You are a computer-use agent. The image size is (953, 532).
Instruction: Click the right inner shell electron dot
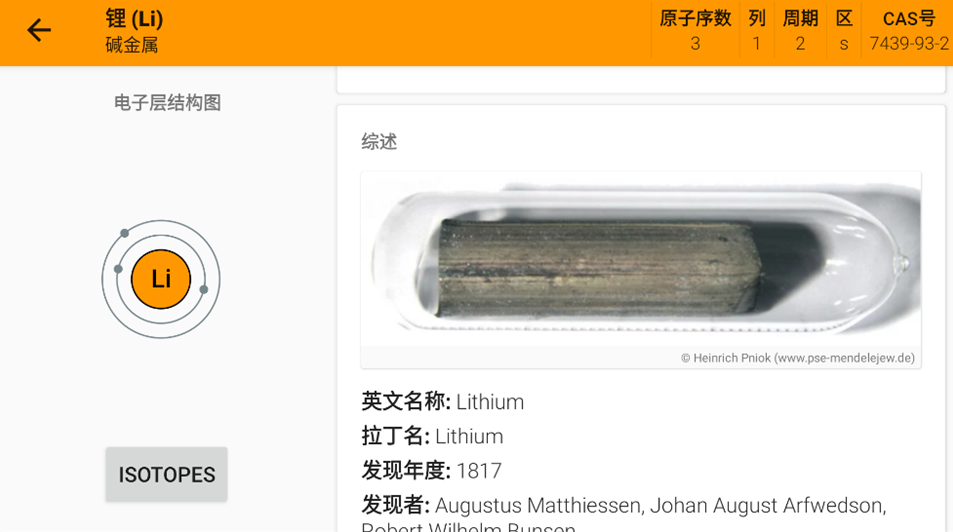(204, 289)
